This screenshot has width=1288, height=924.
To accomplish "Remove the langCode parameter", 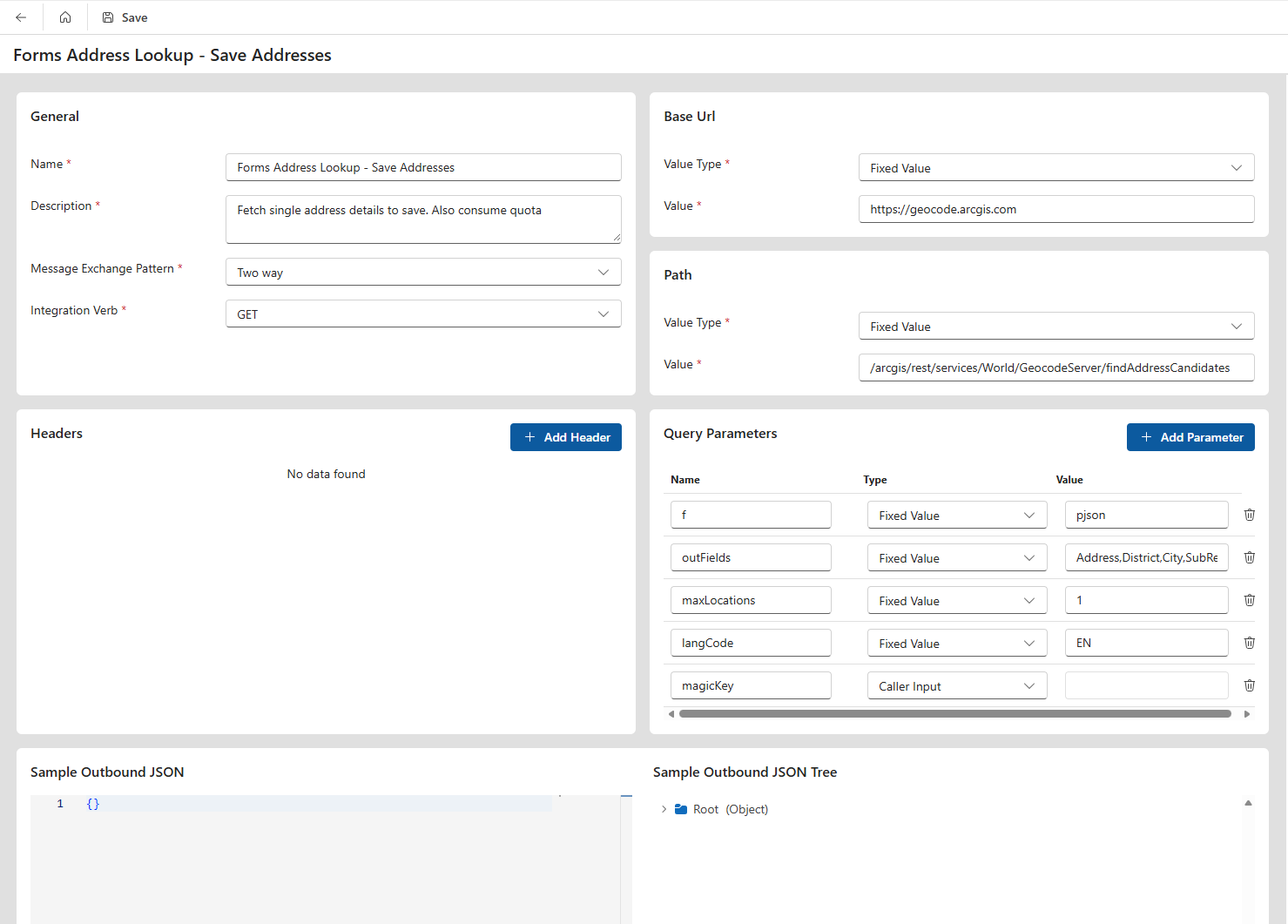I will pos(1249,643).
